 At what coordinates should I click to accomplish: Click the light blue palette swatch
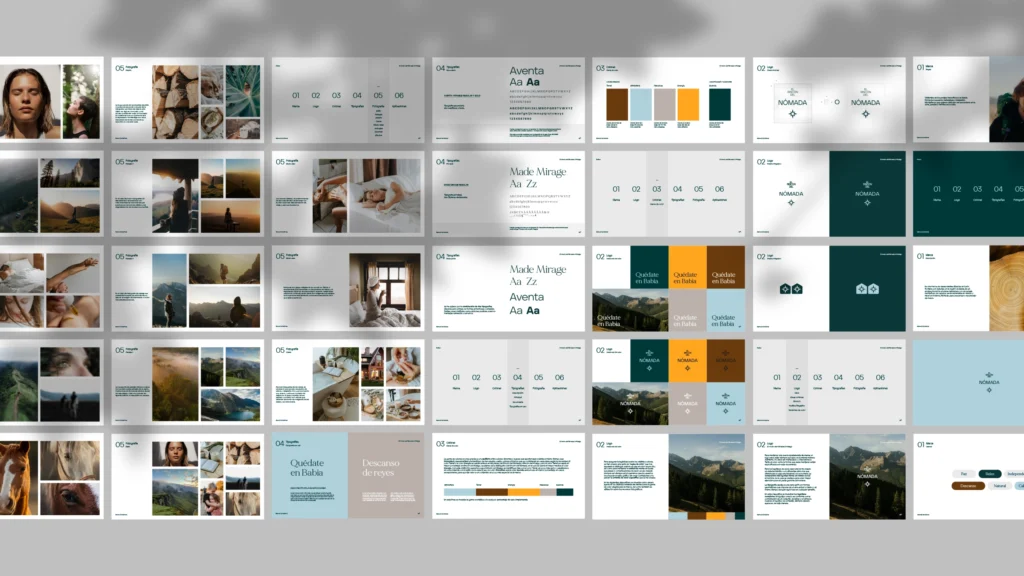pyautogui.click(x=641, y=104)
